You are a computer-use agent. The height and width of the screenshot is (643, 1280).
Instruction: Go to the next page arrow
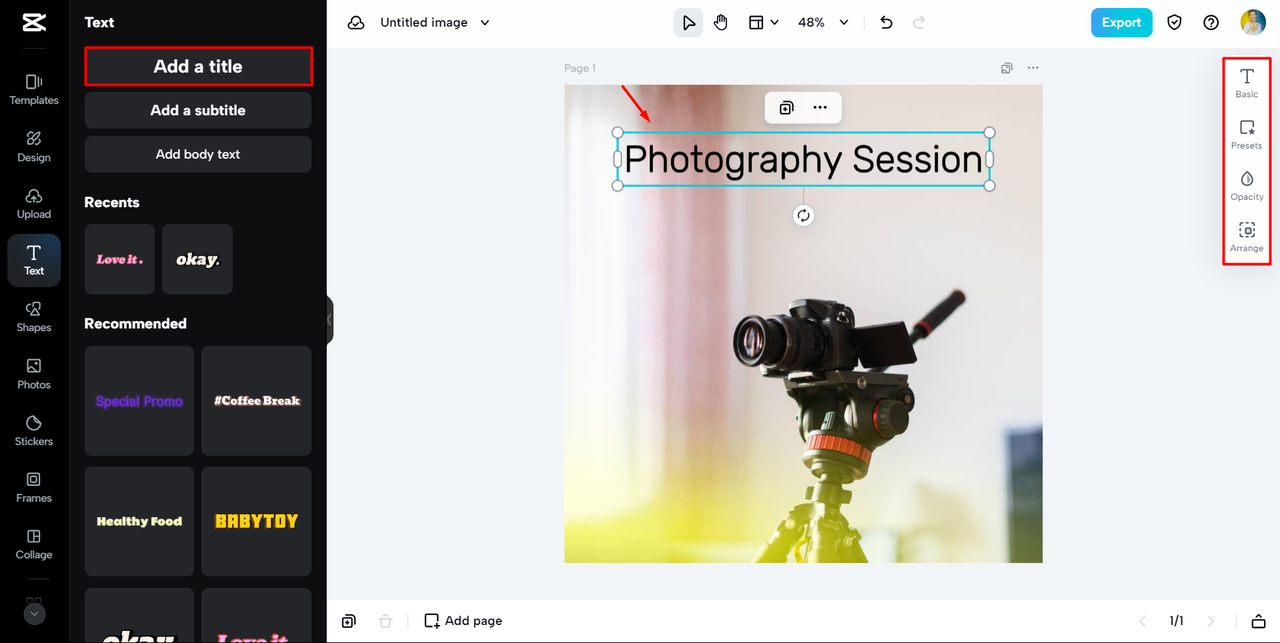point(1211,621)
